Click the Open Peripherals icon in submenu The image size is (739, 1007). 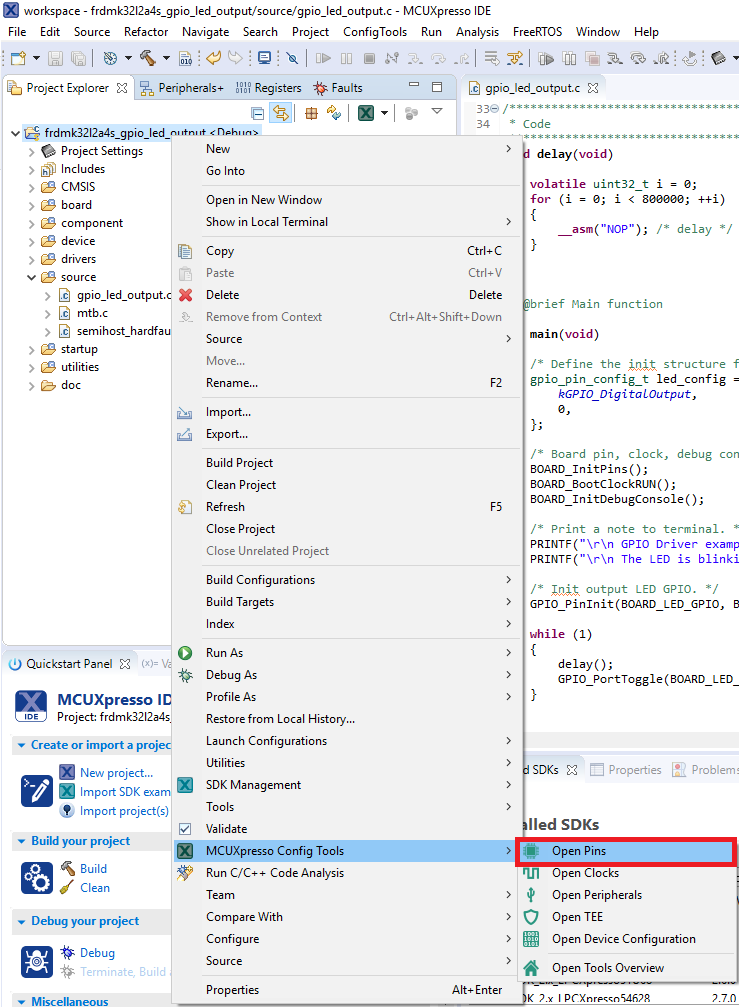point(532,895)
